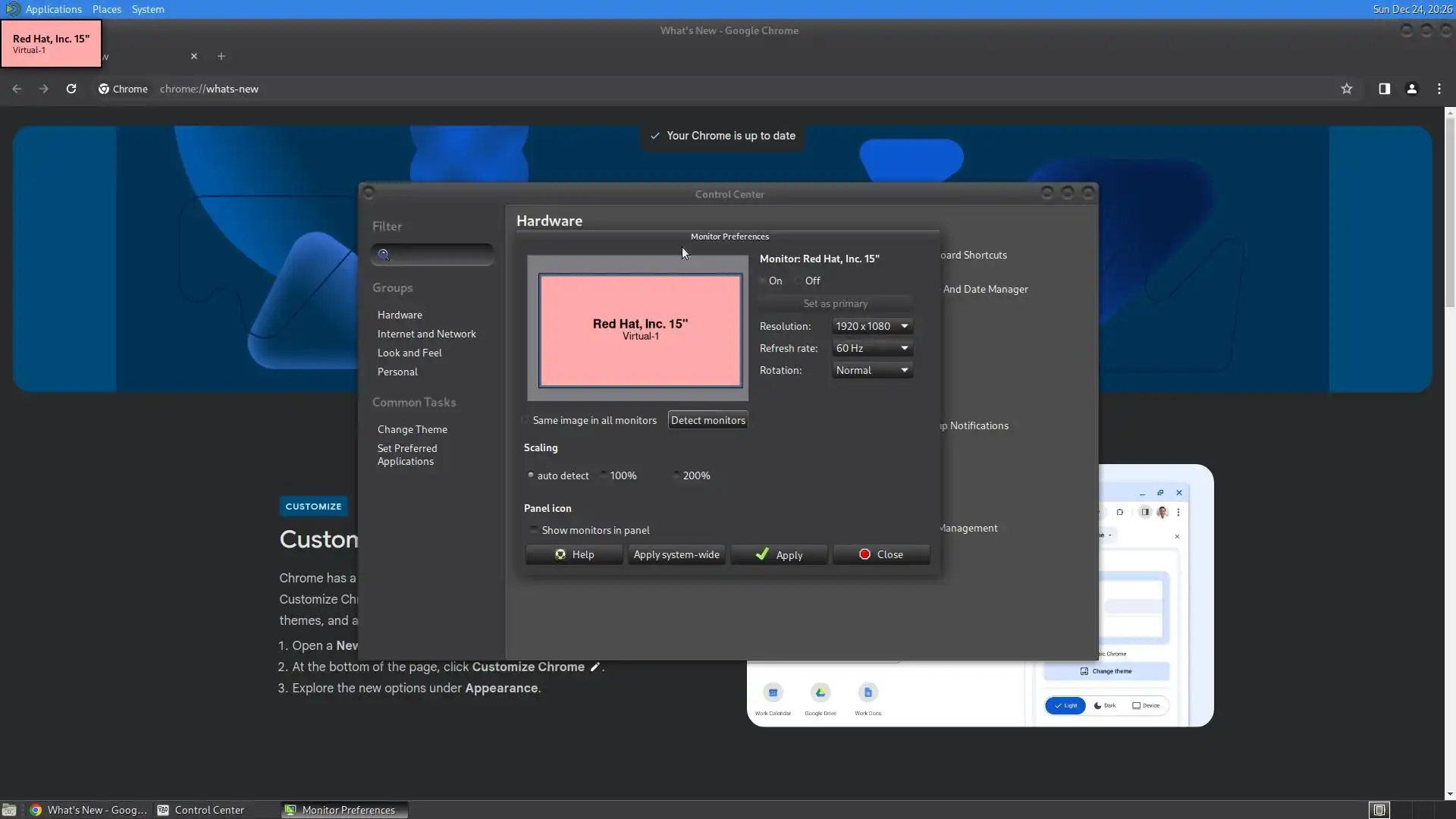Bookmark this page with the star icon
The width and height of the screenshot is (1456, 819).
coord(1346,89)
